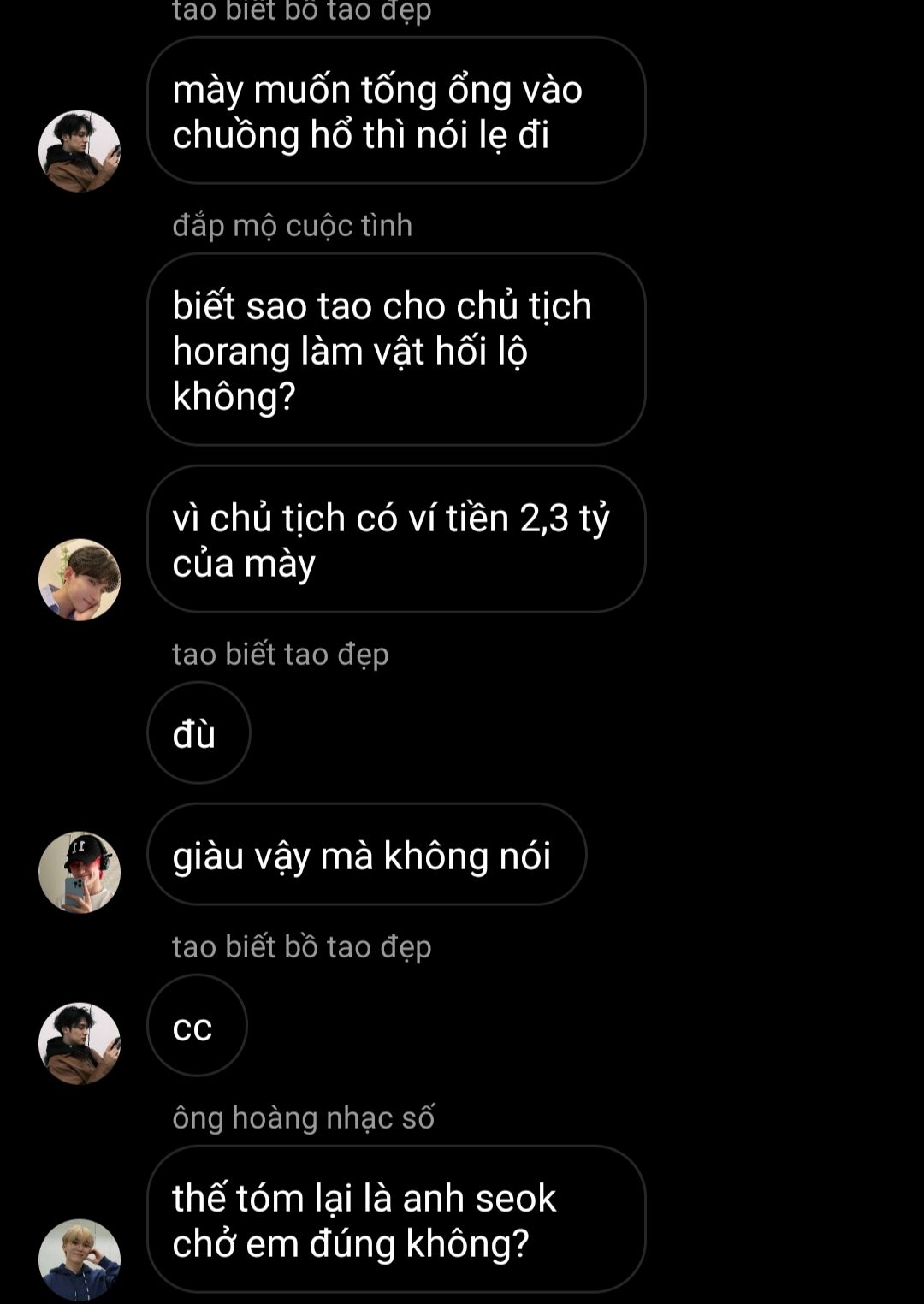
Task: Tap the mirror-selfie avatar with black cap
Action: [x=80, y=872]
